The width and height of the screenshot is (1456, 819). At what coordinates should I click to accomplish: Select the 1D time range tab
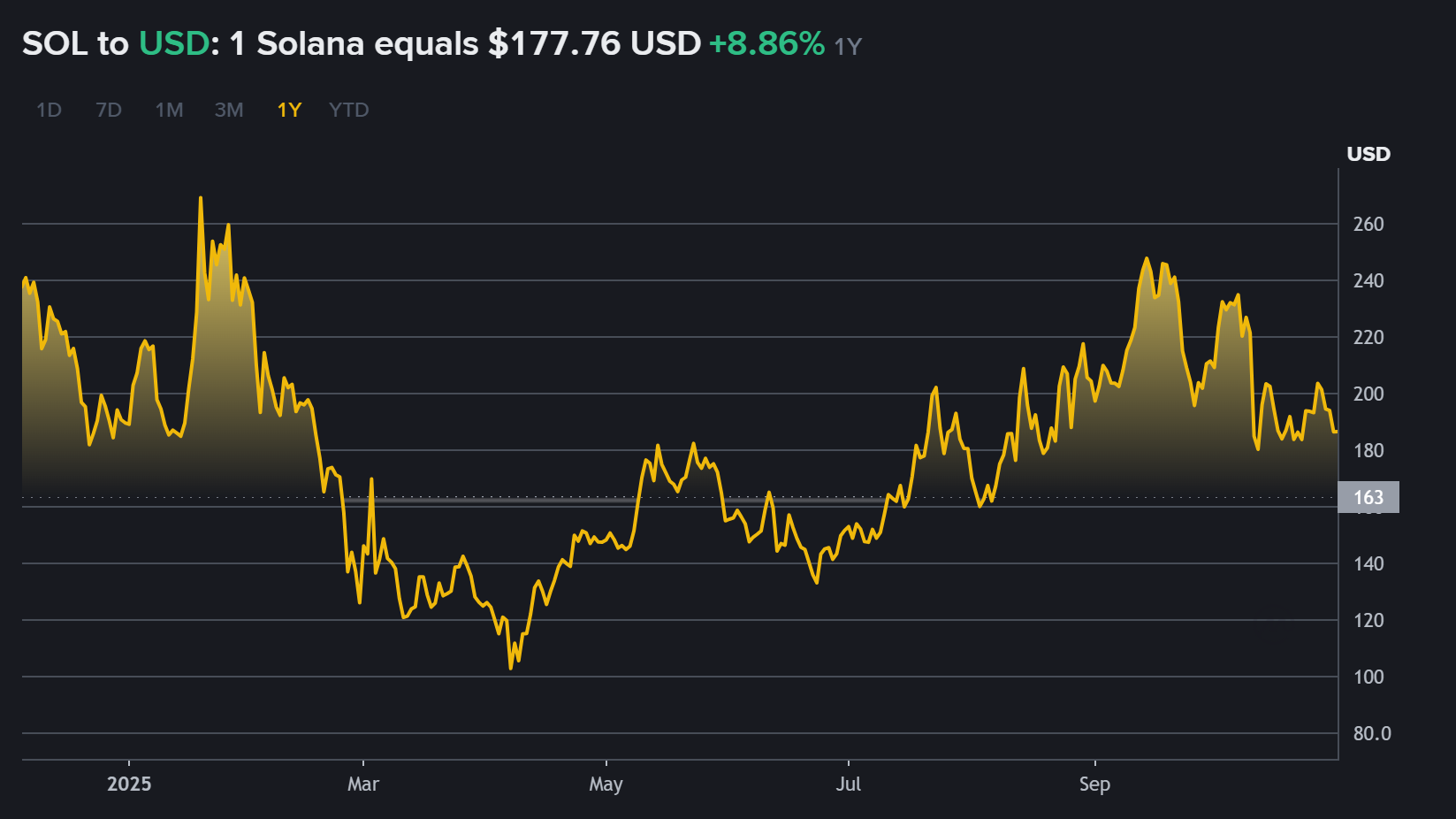[49, 110]
